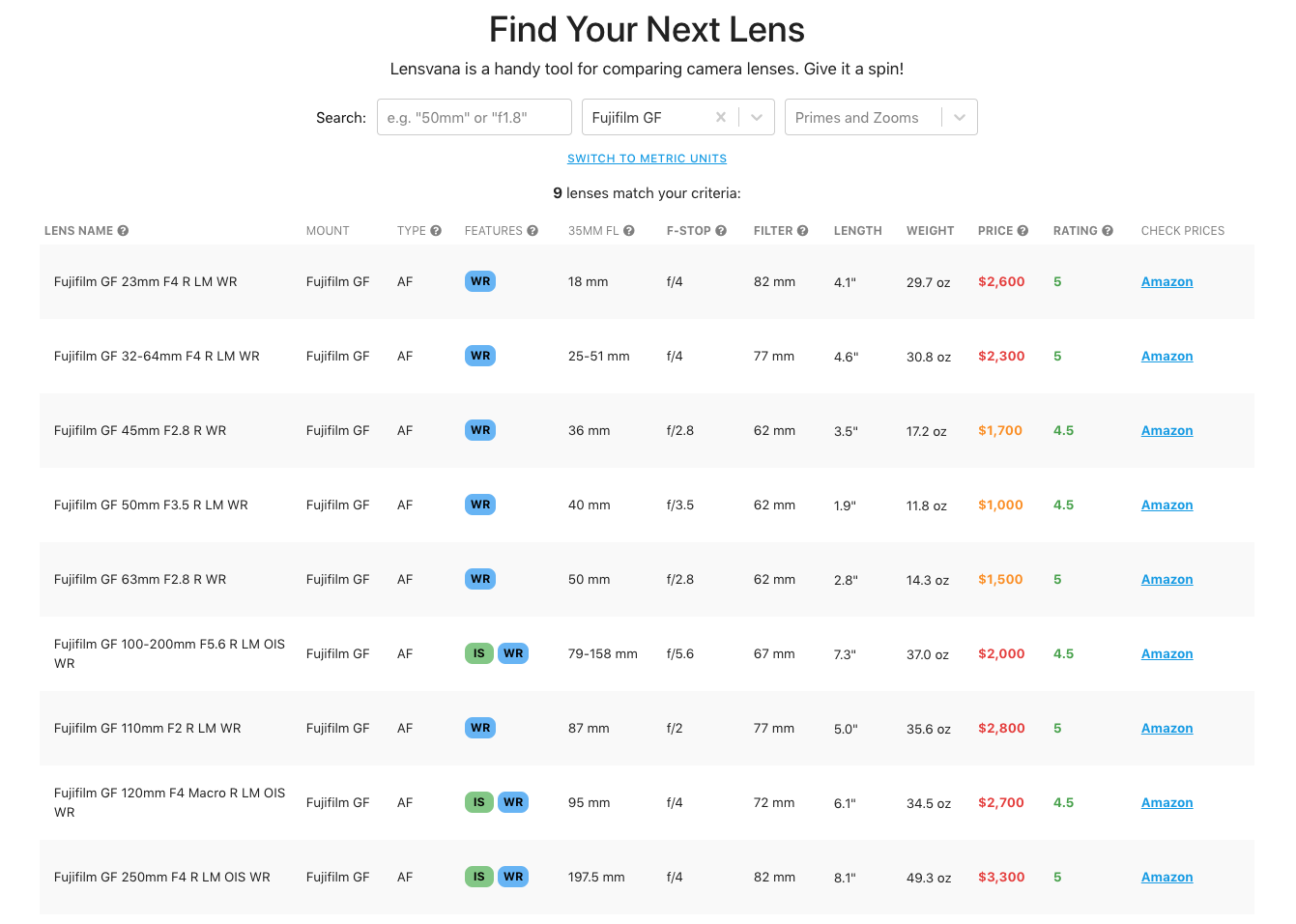Viewport: 1296px width, 924px height.
Task: Click the help icon beside Filter header
Action: click(x=802, y=231)
